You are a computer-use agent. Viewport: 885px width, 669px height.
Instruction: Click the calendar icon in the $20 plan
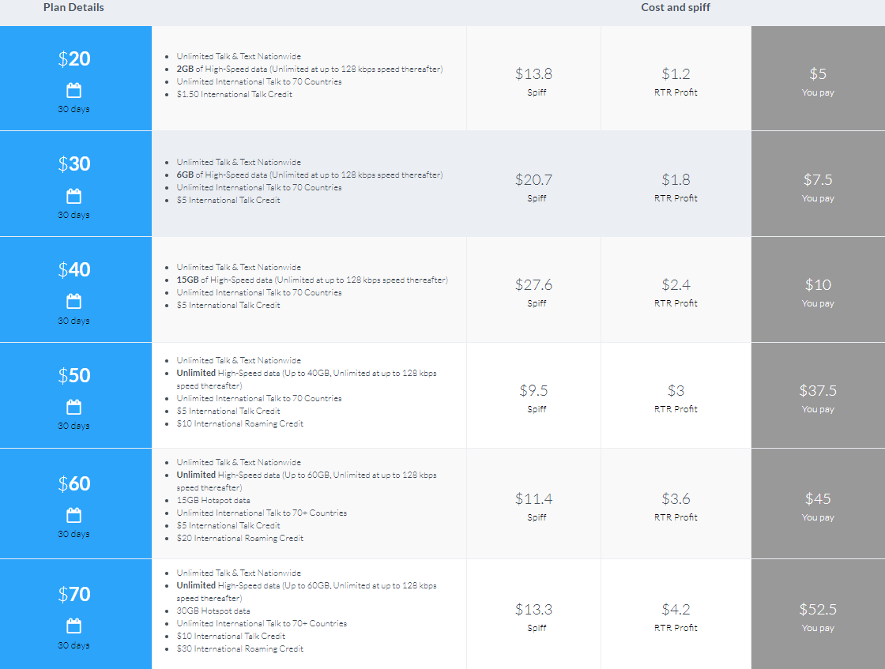pos(74,90)
